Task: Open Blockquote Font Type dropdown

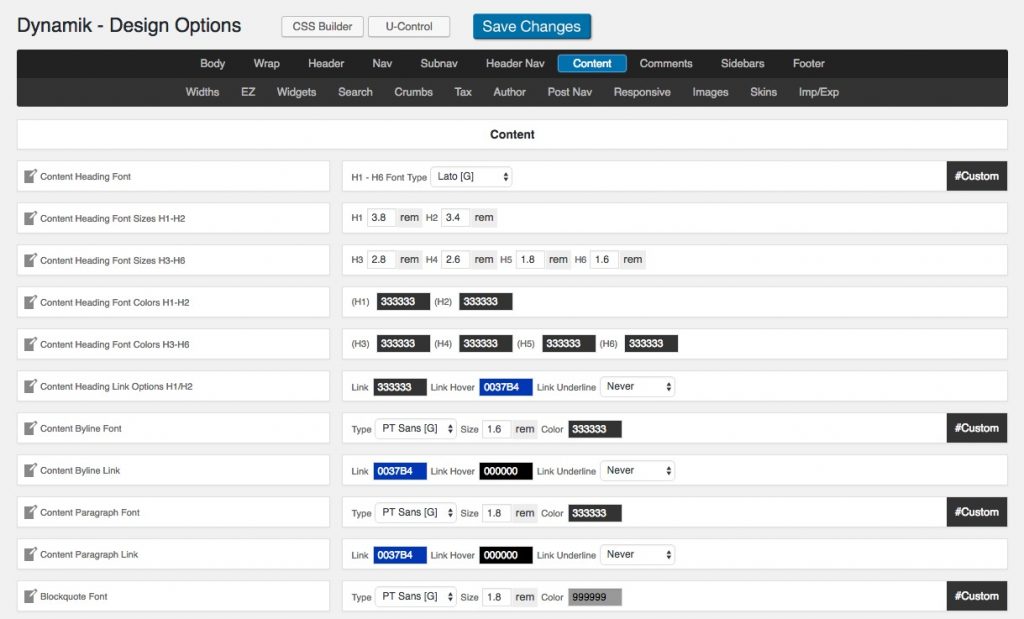Action: (x=415, y=597)
